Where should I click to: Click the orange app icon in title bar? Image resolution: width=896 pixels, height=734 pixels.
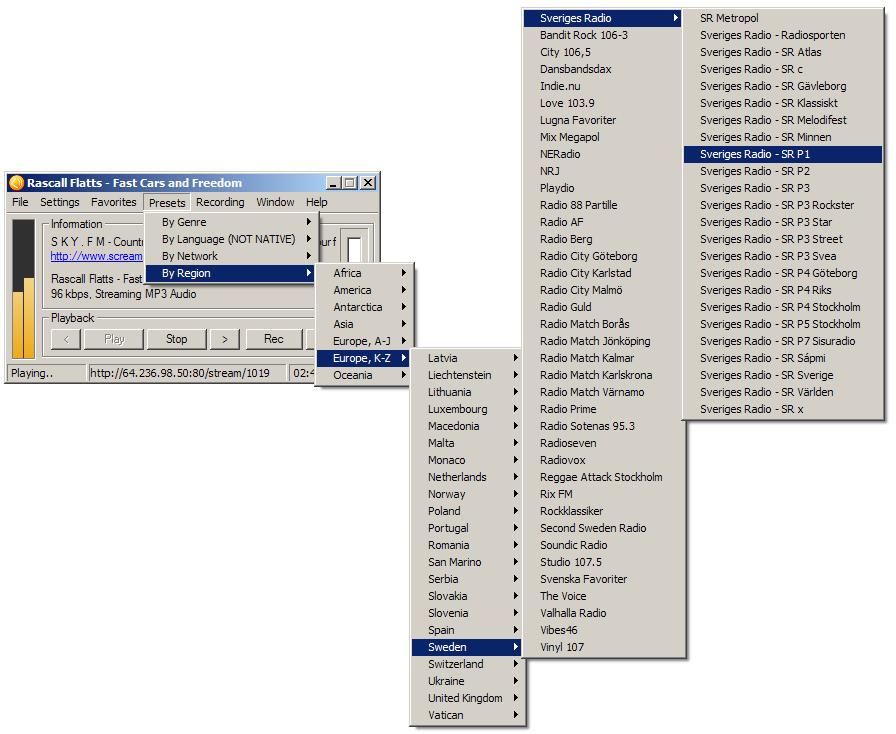(17, 183)
